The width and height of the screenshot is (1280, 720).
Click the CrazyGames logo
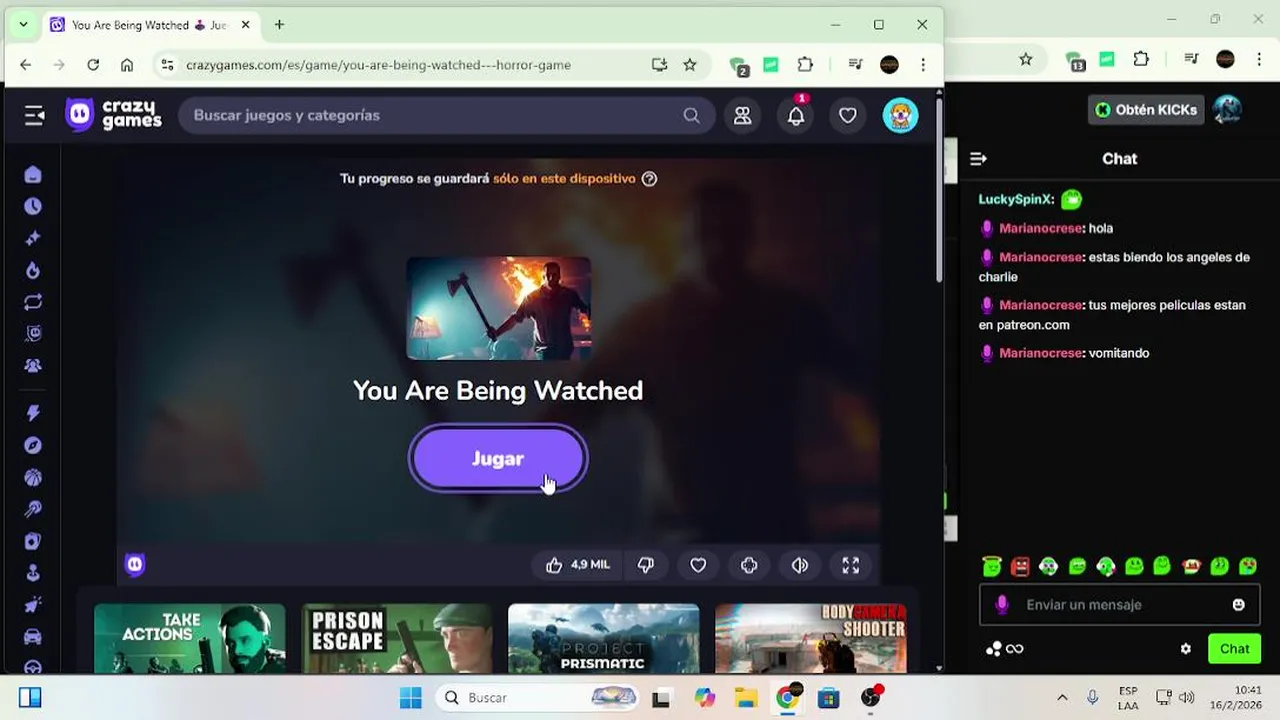click(x=113, y=115)
